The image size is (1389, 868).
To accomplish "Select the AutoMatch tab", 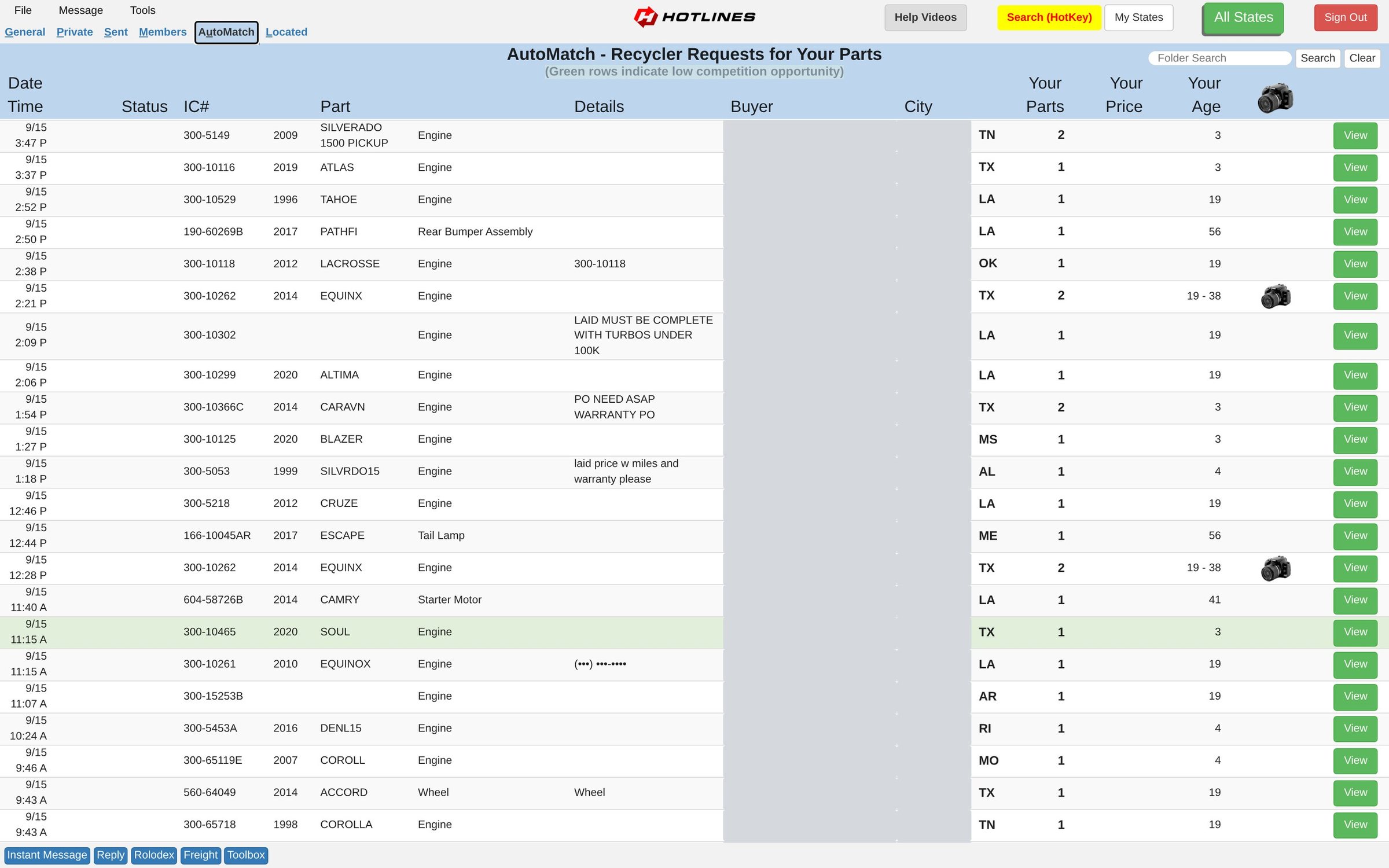I will click(x=226, y=32).
